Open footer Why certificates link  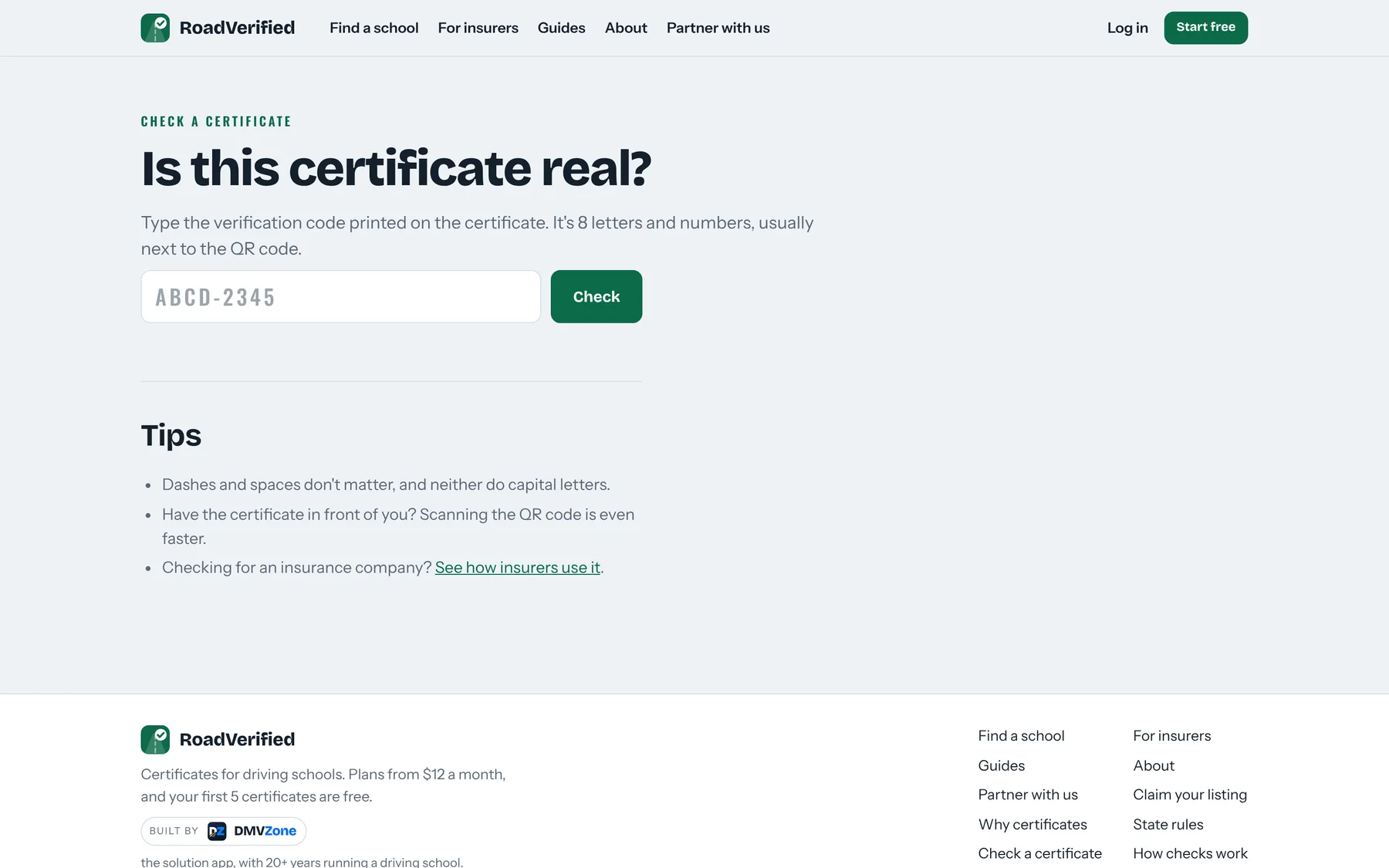point(1032,824)
